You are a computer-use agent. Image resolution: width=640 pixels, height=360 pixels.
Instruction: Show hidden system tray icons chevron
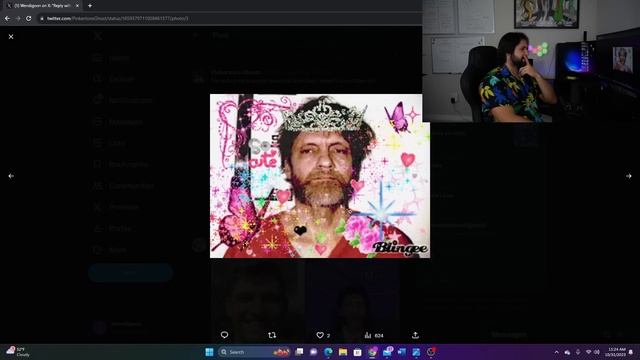pos(556,352)
